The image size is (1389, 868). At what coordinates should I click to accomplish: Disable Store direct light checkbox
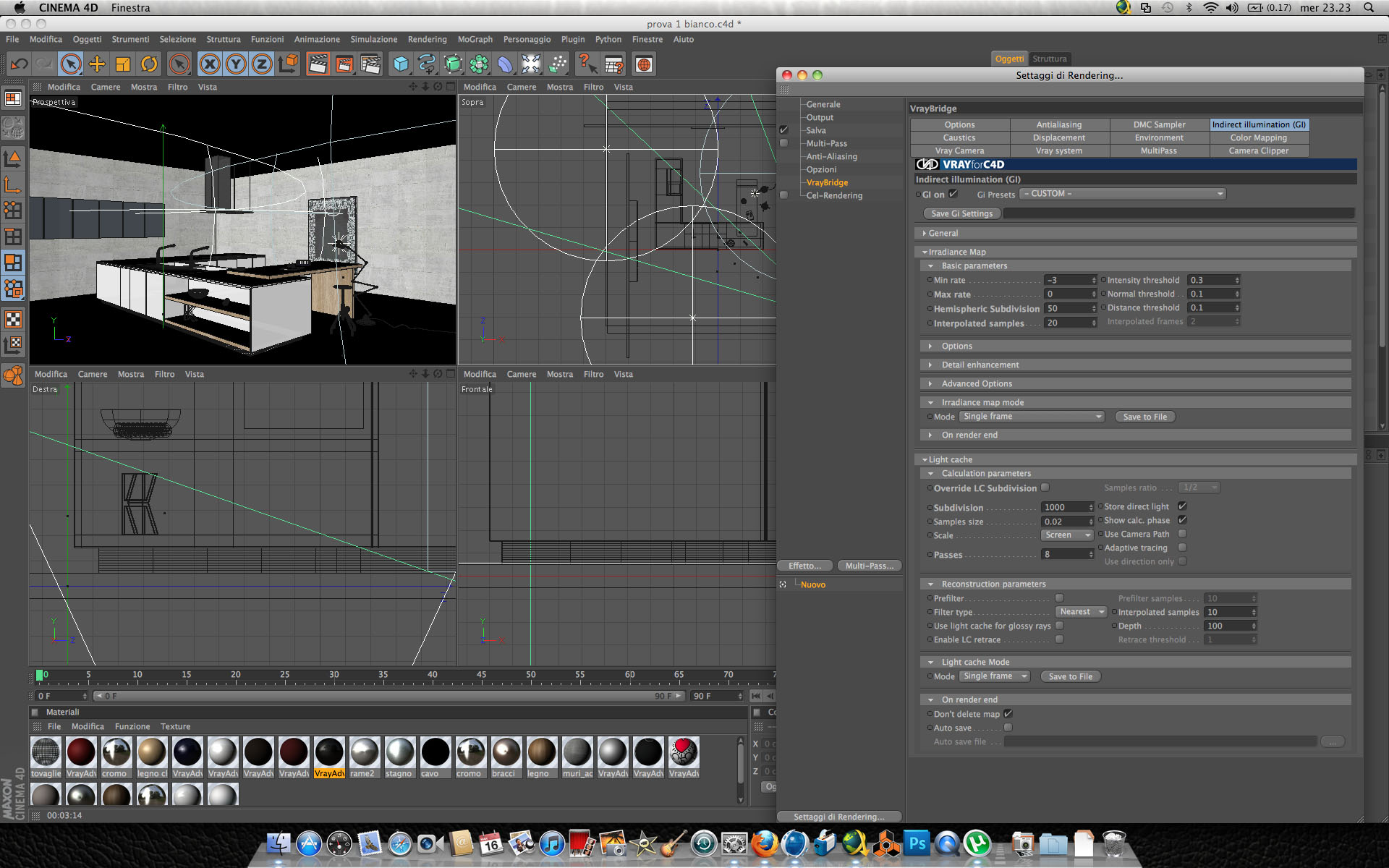(1182, 506)
